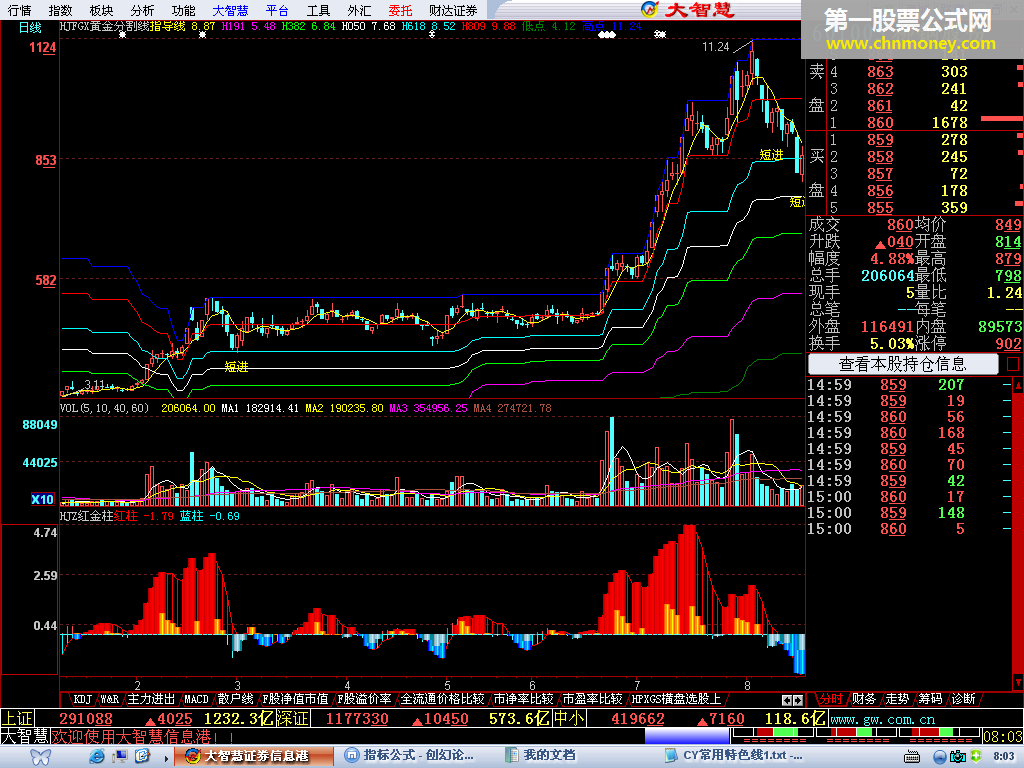Open the 指数 menu
This screenshot has height=768, width=1024.
pos(60,10)
